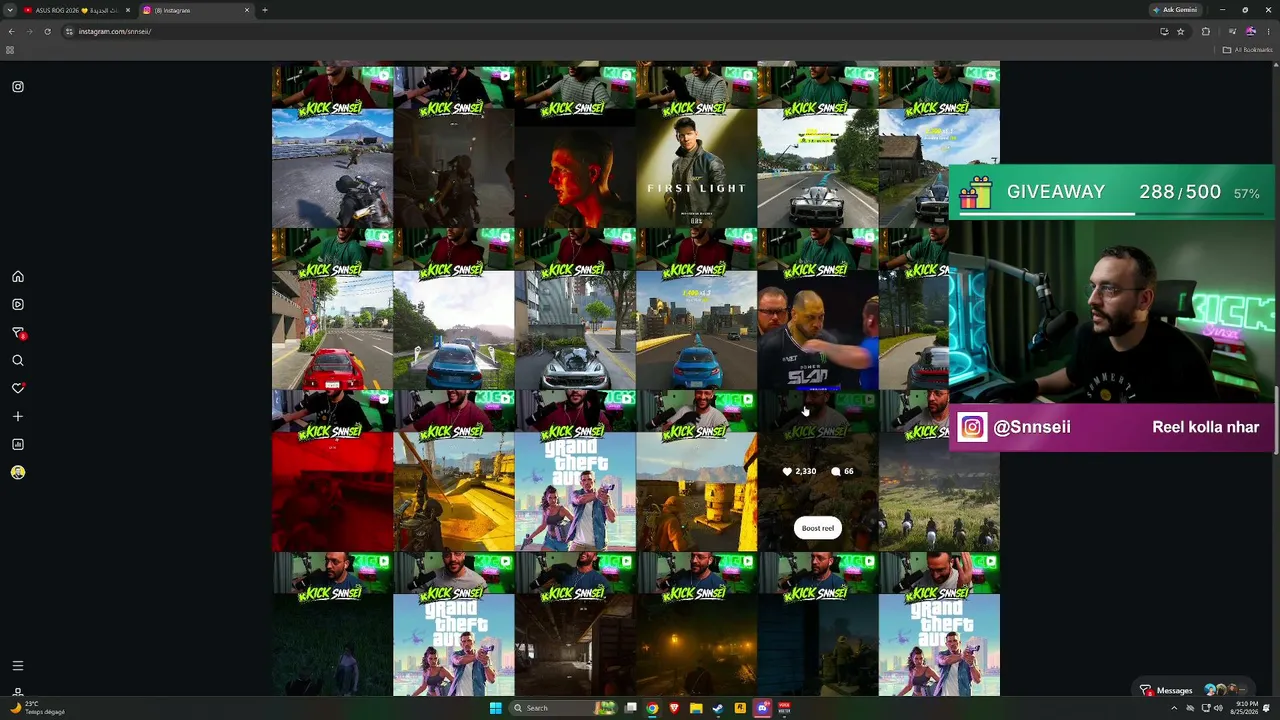The height and width of the screenshot is (720, 1280).
Task: Open Rockstar Games Launcher from taskbar
Action: pos(740,708)
